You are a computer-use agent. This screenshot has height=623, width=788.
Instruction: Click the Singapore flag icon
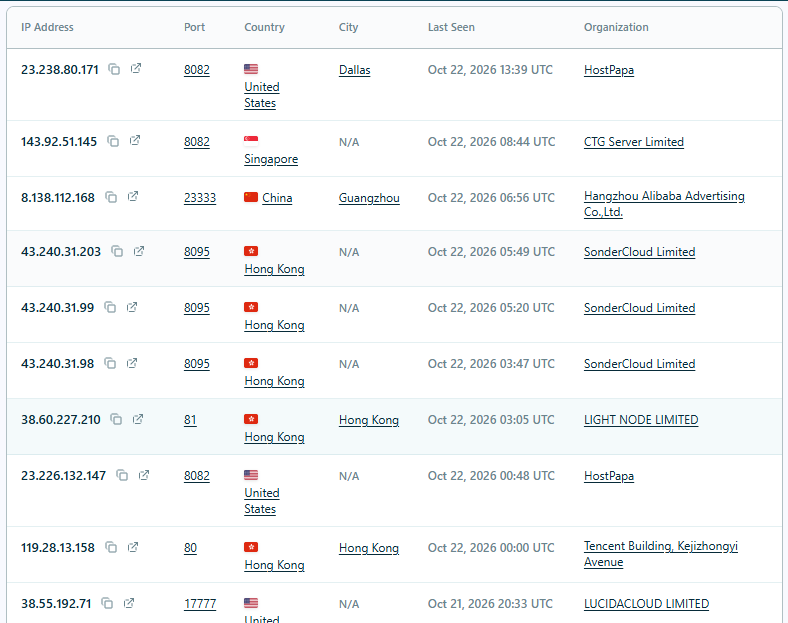pos(251,140)
